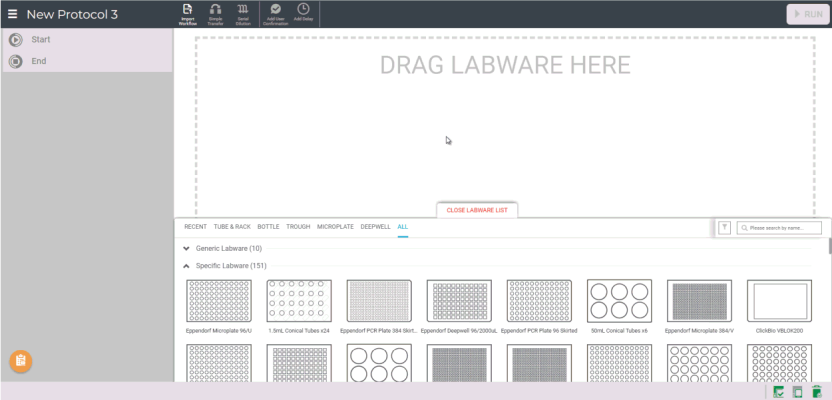832x400 pixels.
Task: Click the New Protocol 3 title
Action: 72,14
